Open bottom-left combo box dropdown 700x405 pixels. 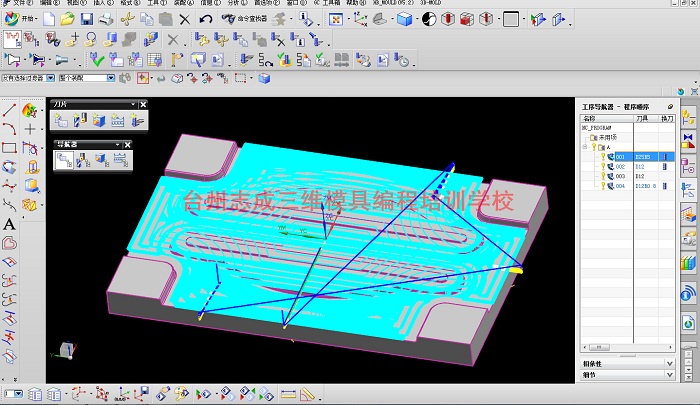pos(18,393)
